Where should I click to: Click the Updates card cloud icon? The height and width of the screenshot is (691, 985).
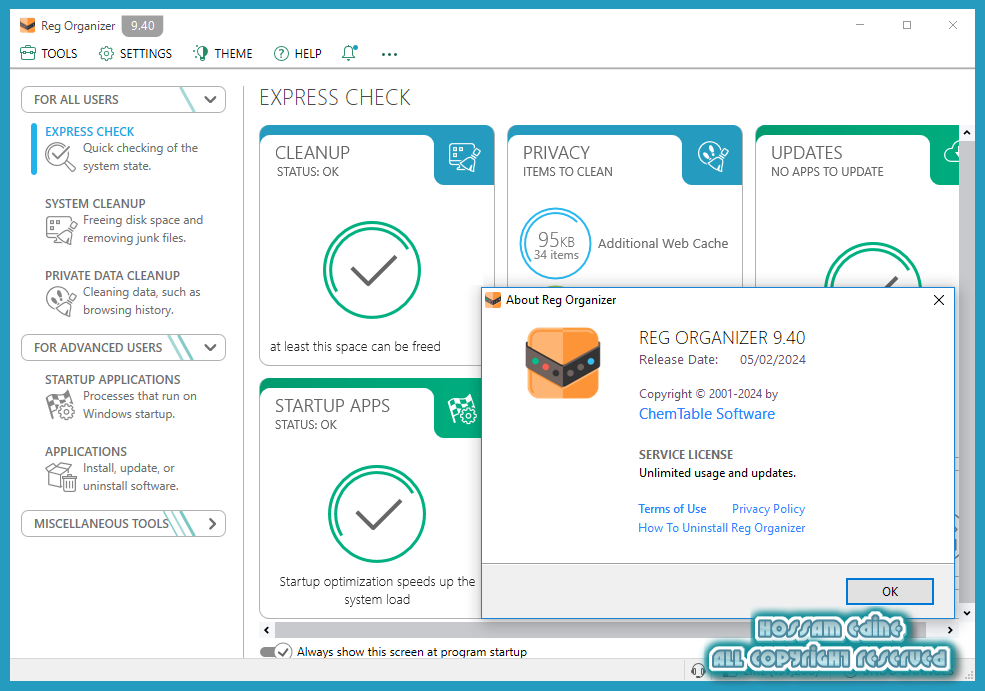[950, 153]
